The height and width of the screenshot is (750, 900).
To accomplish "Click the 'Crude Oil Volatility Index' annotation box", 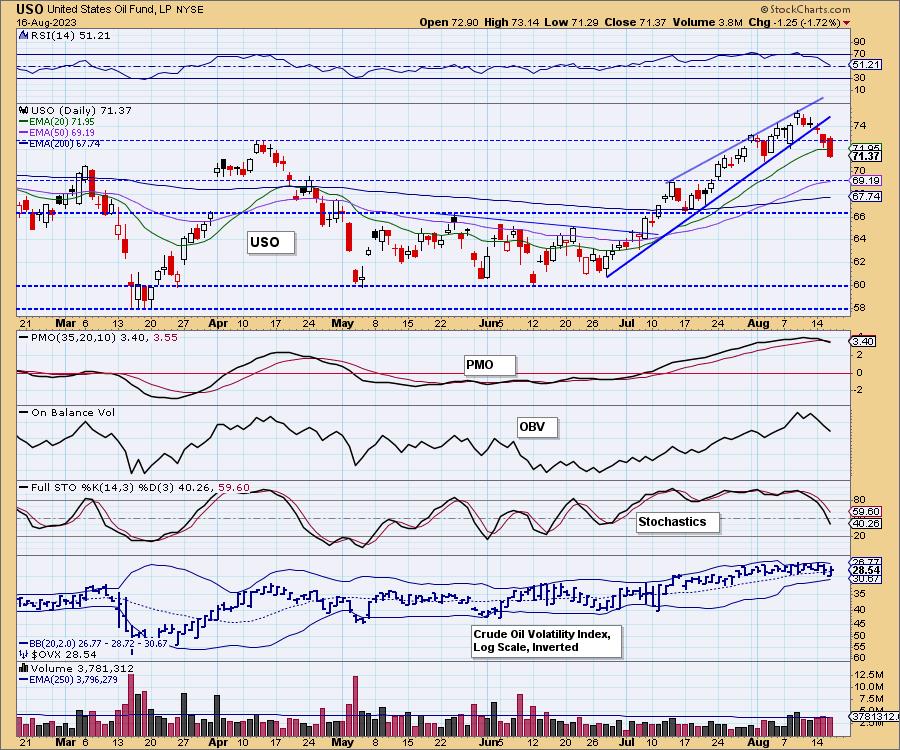I will coord(546,641).
